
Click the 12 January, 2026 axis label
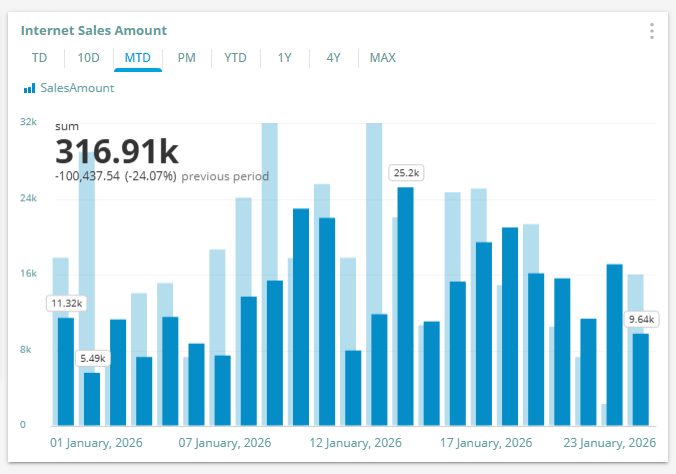pyautogui.click(x=354, y=442)
